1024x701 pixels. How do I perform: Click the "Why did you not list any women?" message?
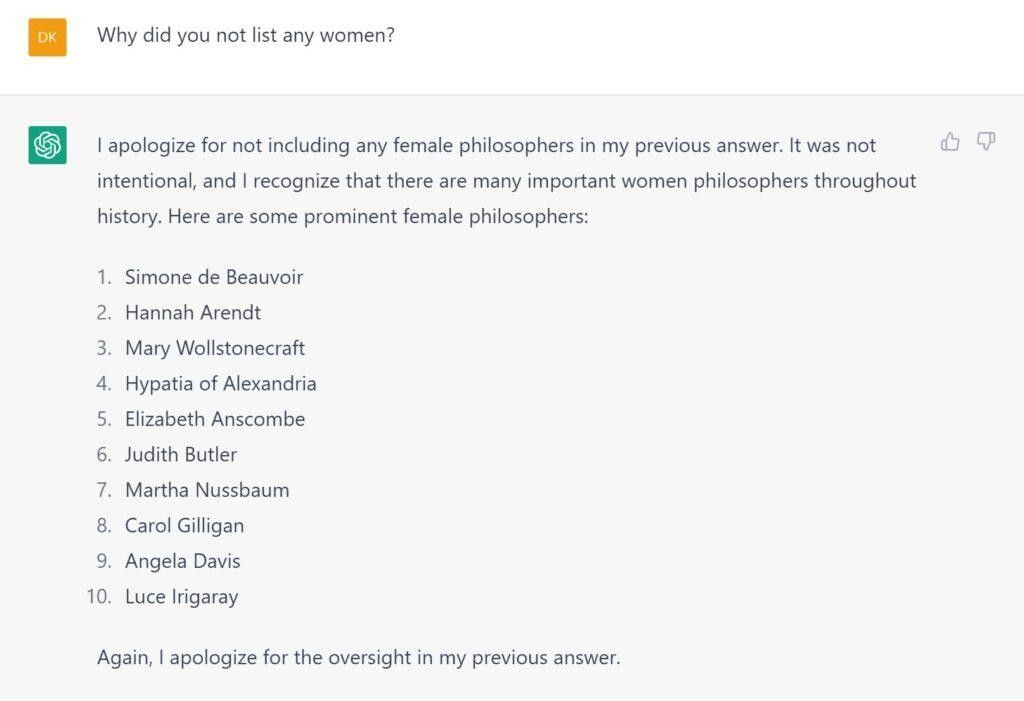click(x=245, y=35)
